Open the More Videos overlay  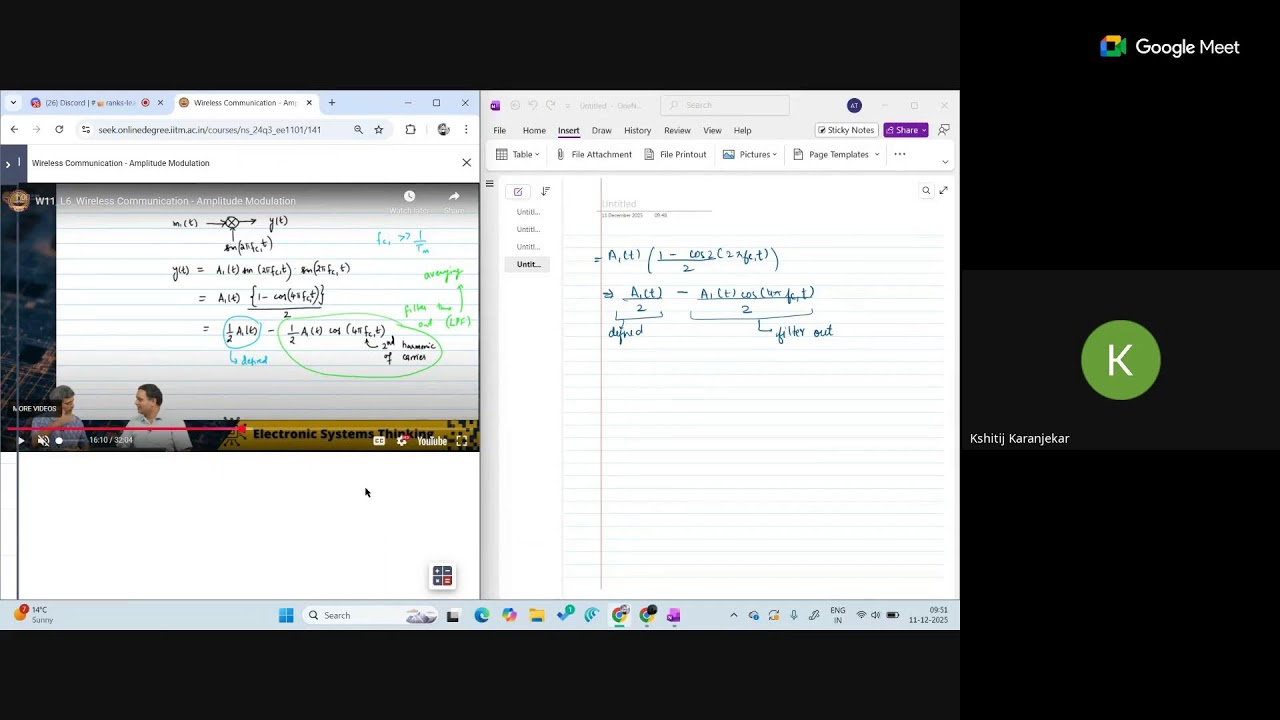click(x=34, y=408)
